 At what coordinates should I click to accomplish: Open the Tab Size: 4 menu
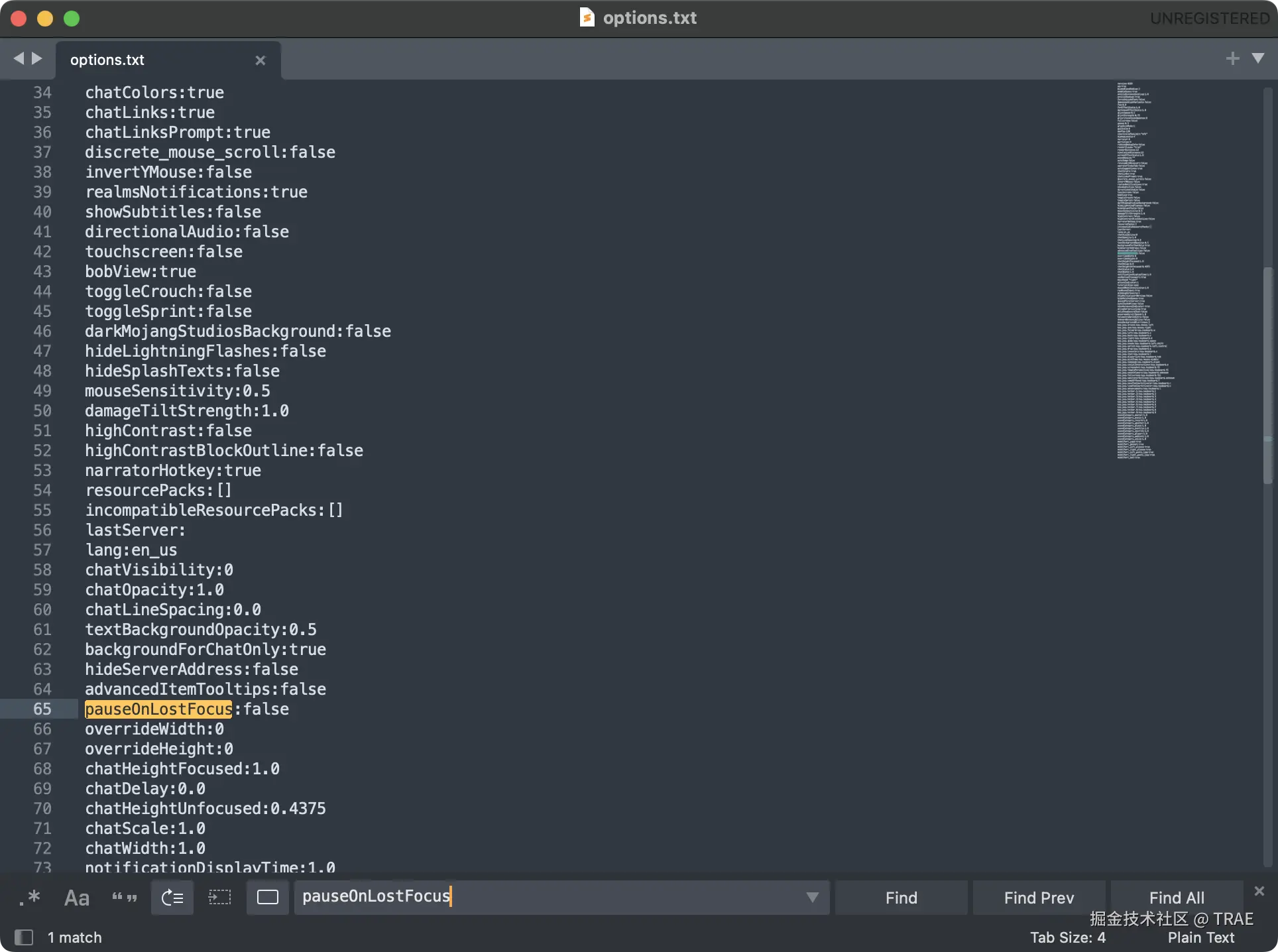coord(1068,937)
